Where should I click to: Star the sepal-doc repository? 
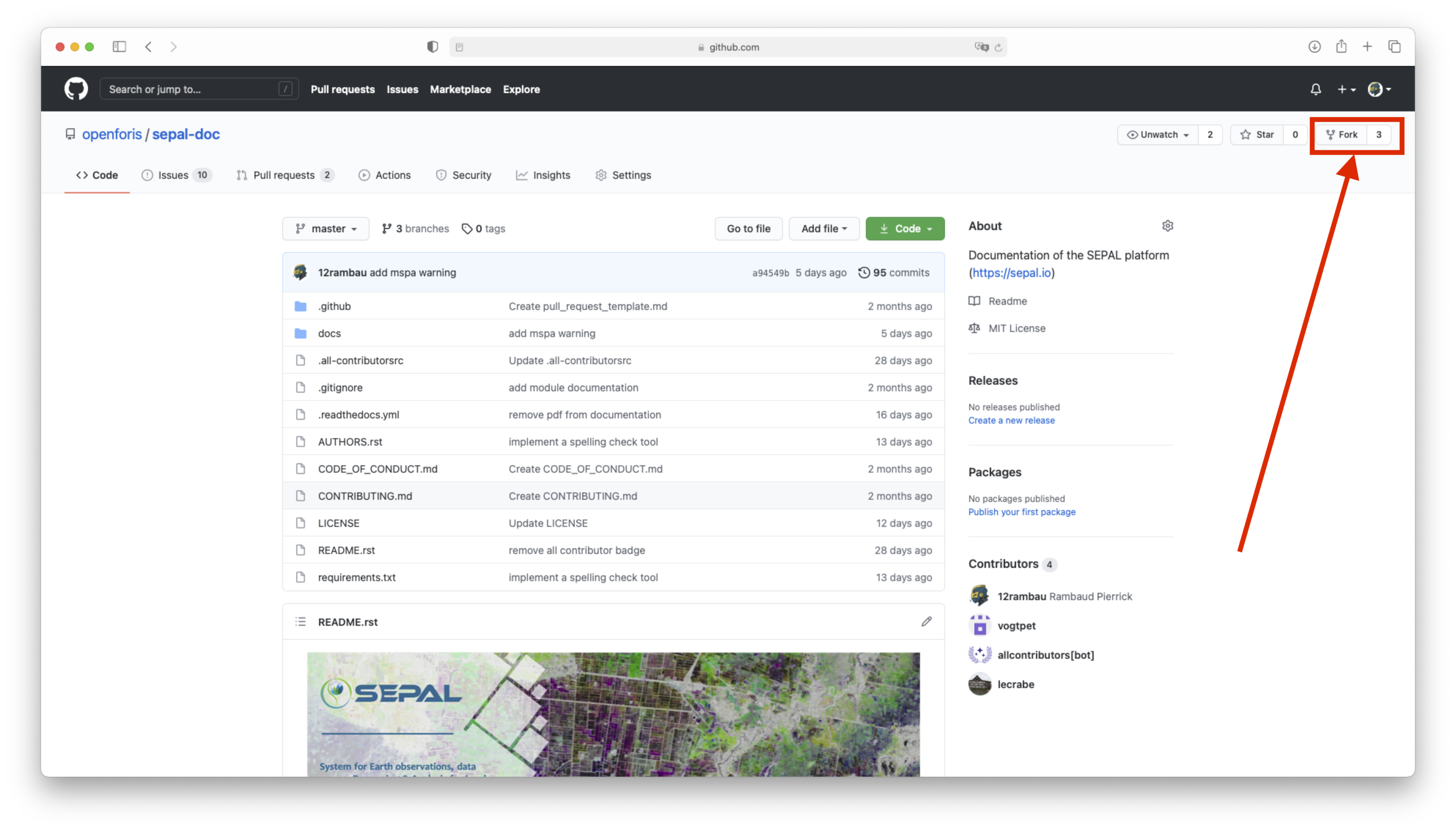pos(1258,135)
